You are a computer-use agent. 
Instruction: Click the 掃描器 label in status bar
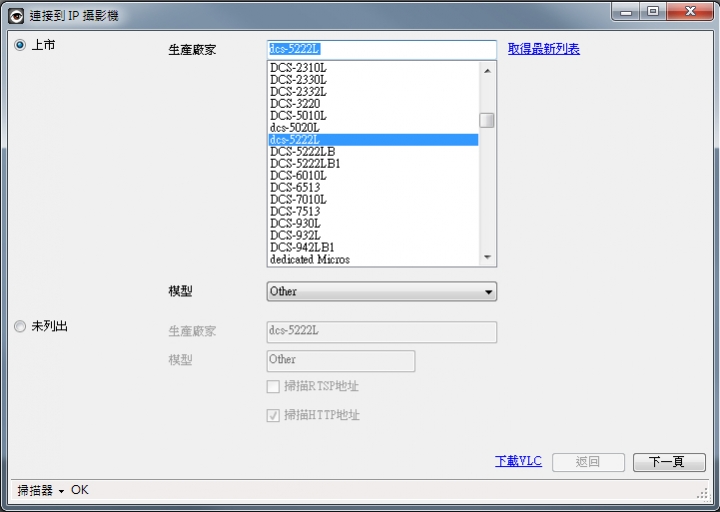(x=35, y=490)
